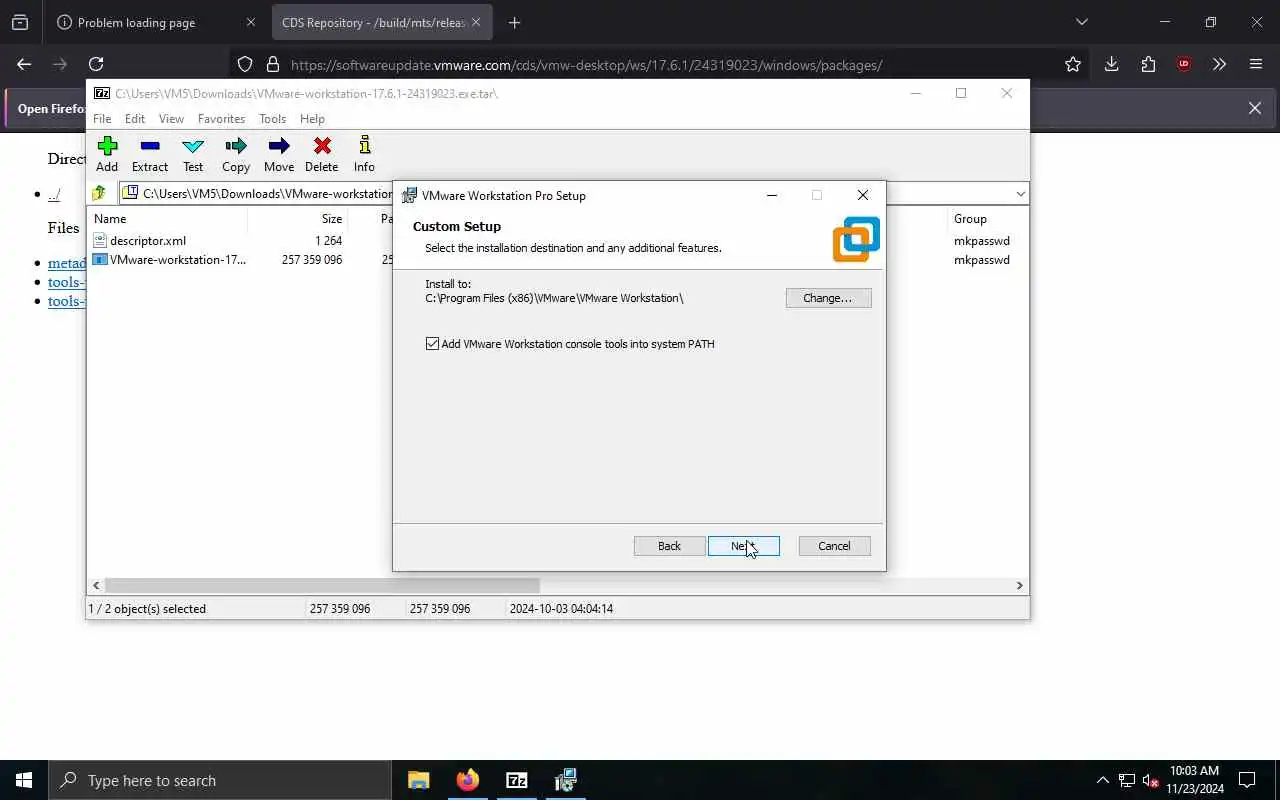Click Change... to alter install folder
Image resolution: width=1280 pixels, height=800 pixels.
coord(828,298)
